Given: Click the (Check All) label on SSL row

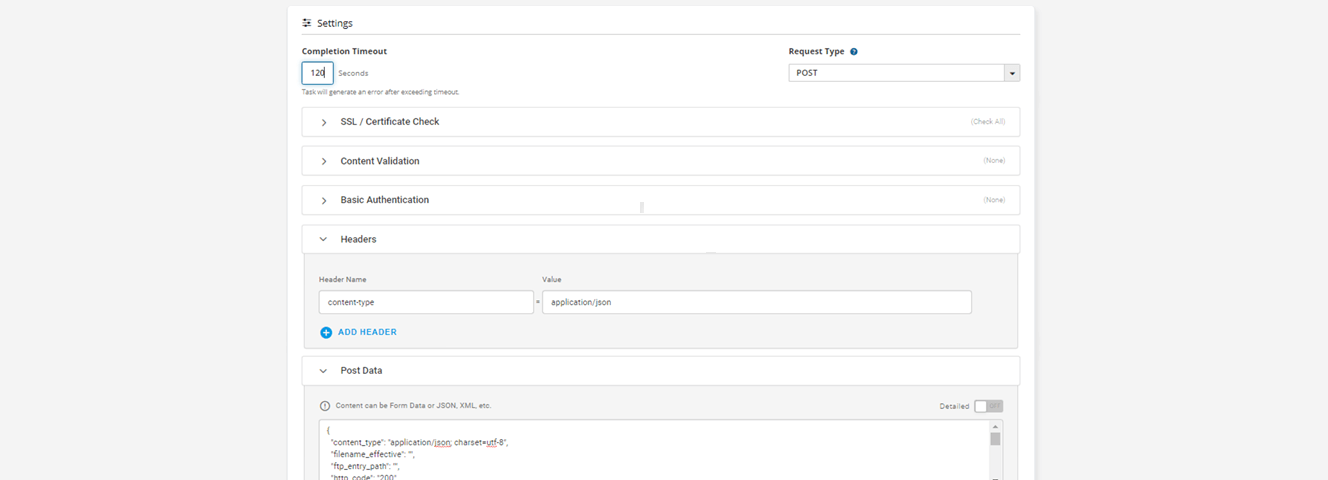Looking at the screenshot, I should (x=988, y=122).
